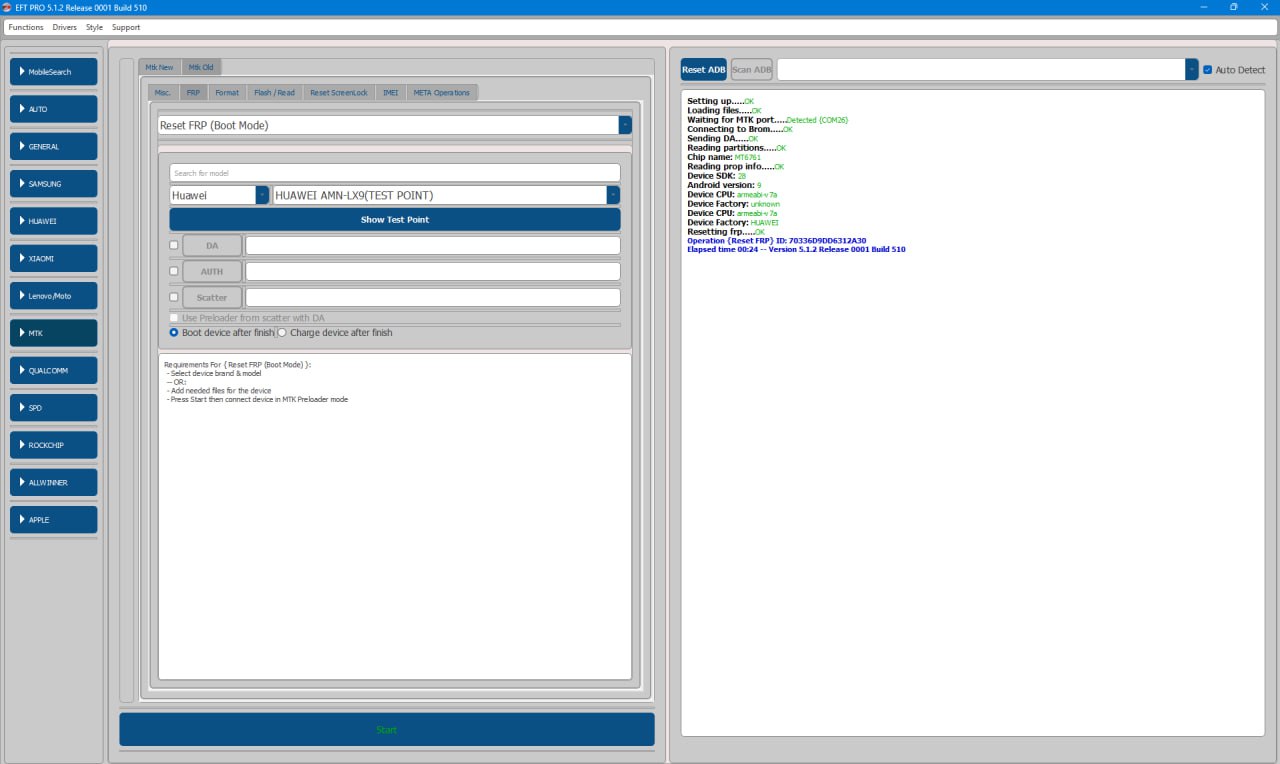
Task: Maximize the EFT PRO window
Action: coord(1233,7)
